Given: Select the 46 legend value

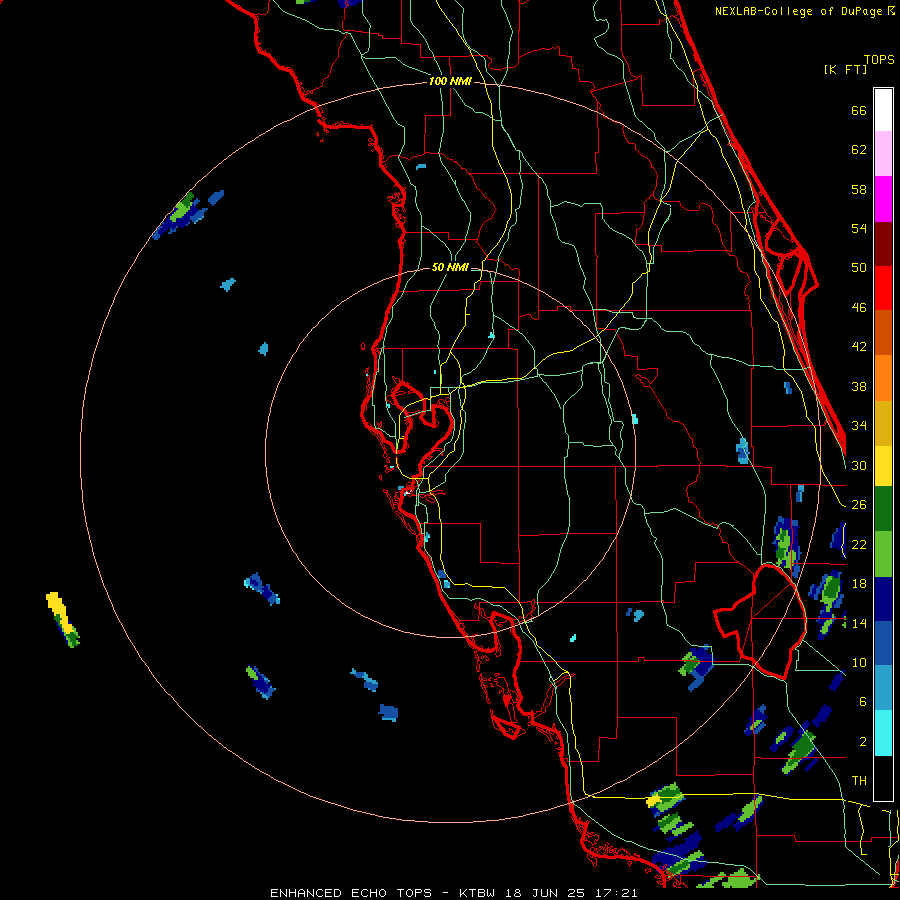Looking at the screenshot, I should [859, 308].
